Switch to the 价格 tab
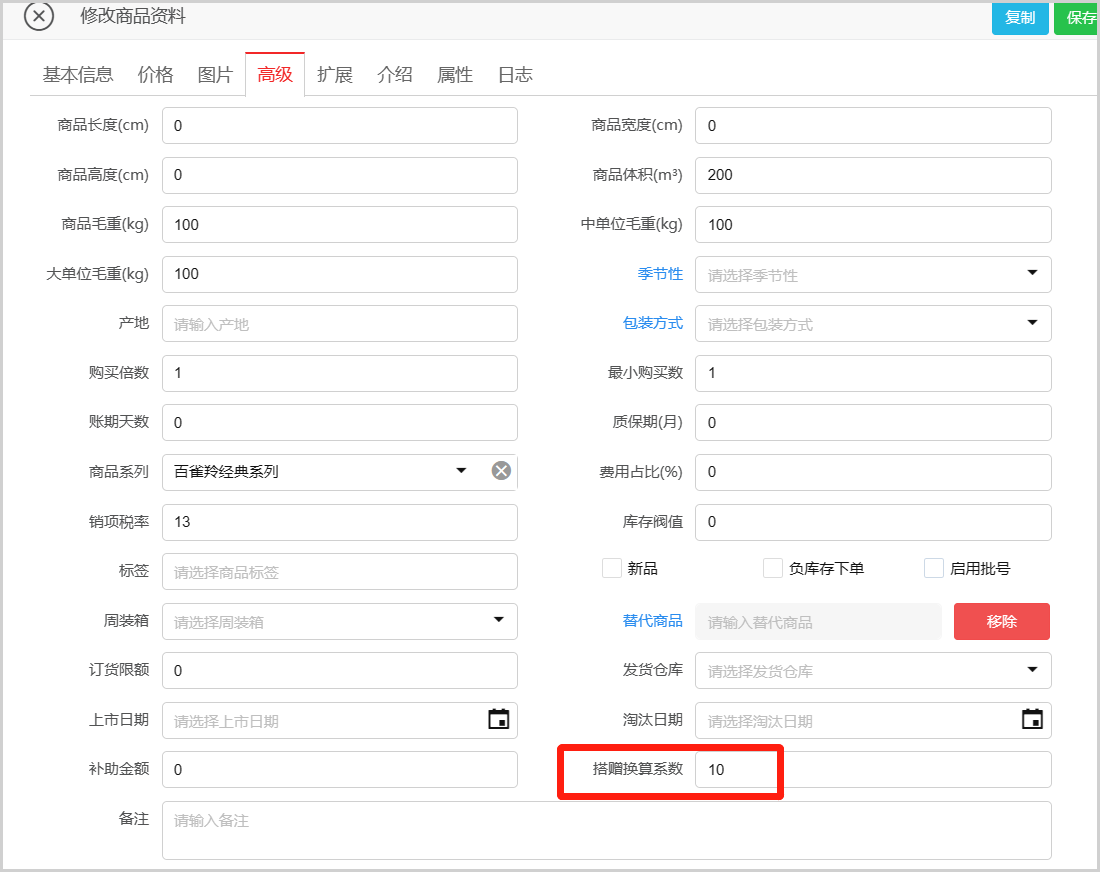Screen dimensions: 1100x872 pyautogui.click(x=155, y=74)
